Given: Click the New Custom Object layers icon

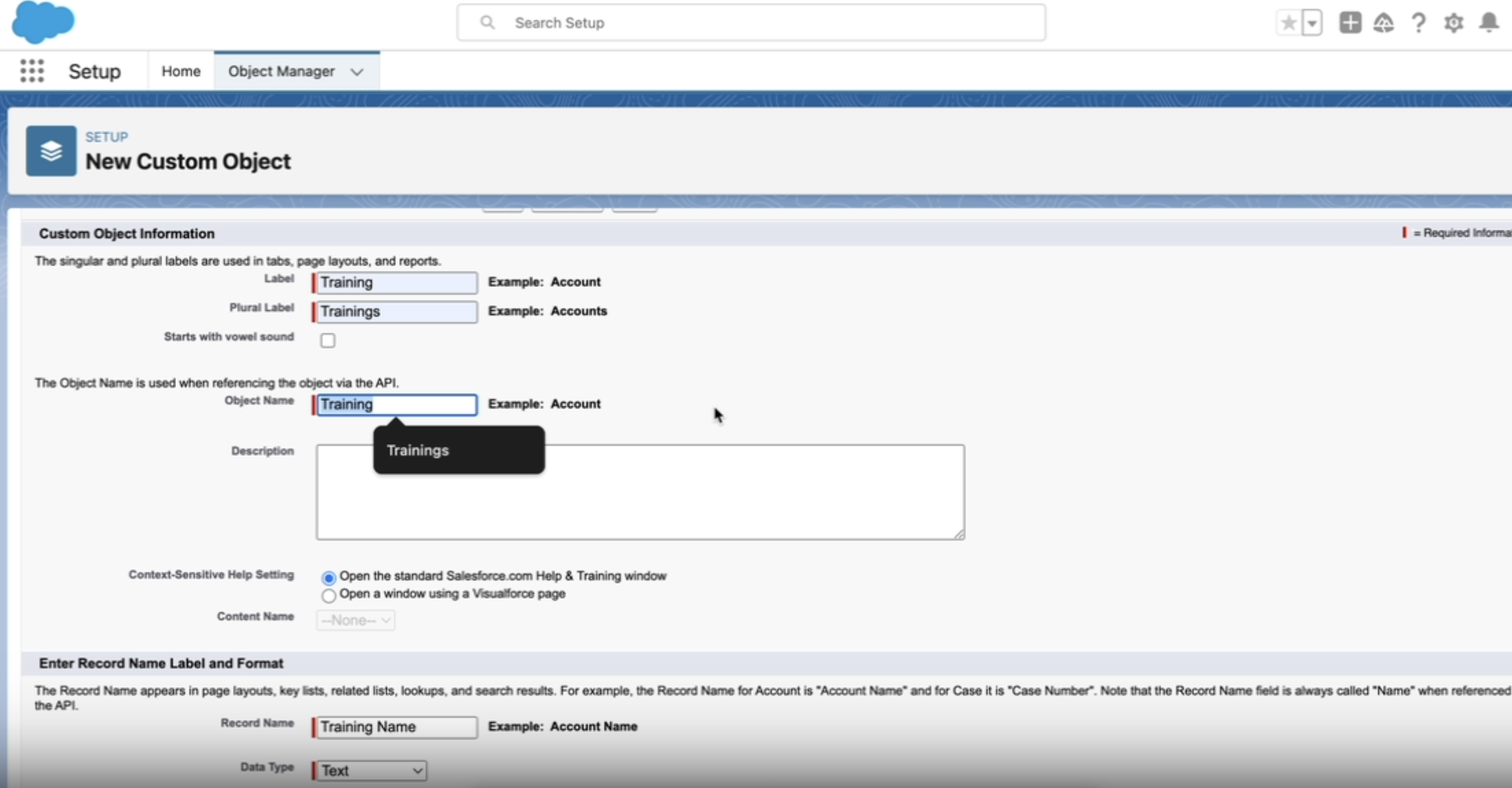Looking at the screenshot, I should click(x=51, y=151).
